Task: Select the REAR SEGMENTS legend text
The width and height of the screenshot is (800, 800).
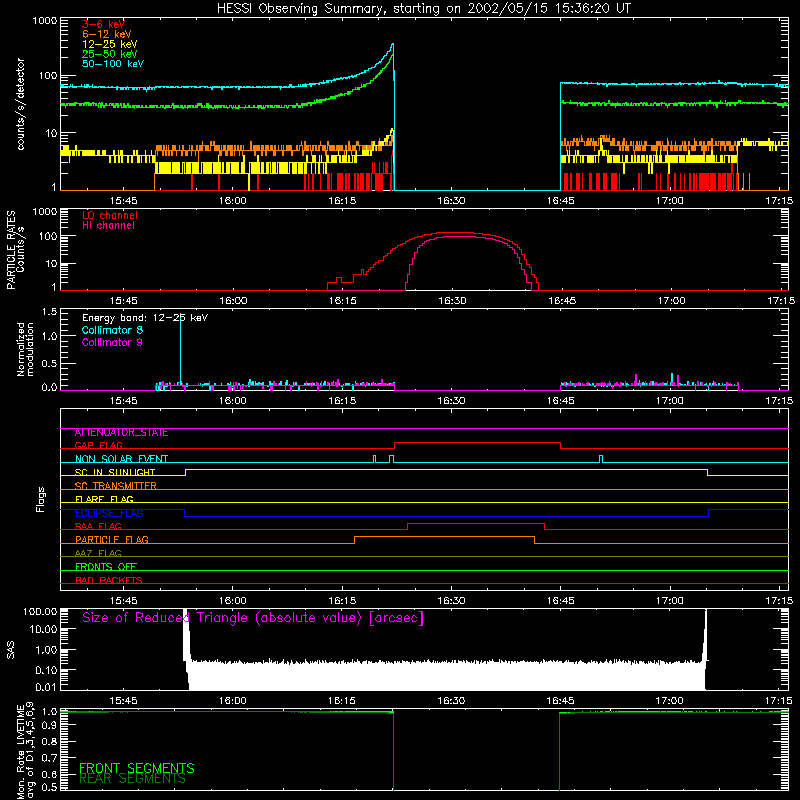Action: tap(133, 779)
